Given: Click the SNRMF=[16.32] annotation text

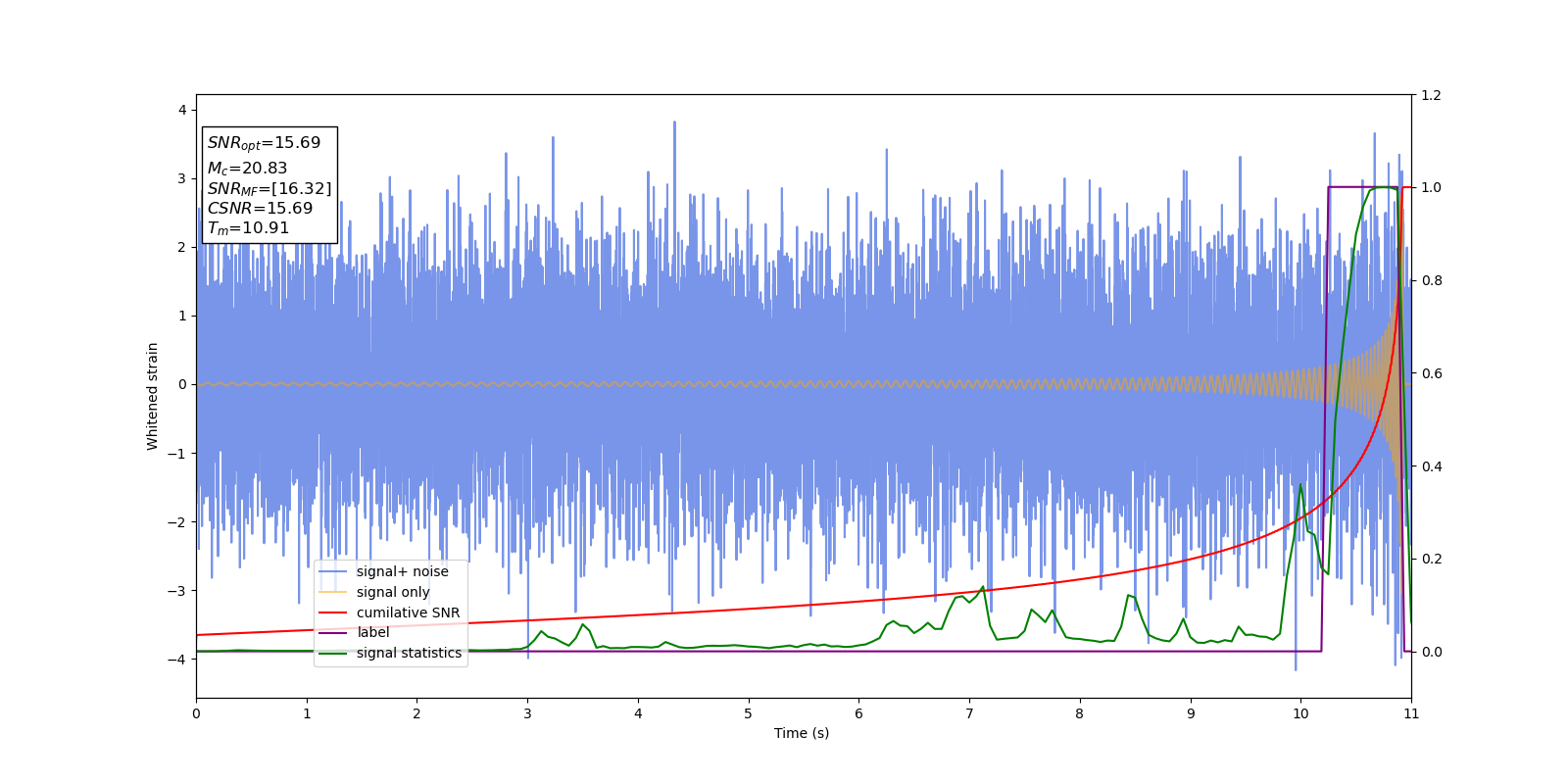Looking at the screenshot, I should 269,189.
